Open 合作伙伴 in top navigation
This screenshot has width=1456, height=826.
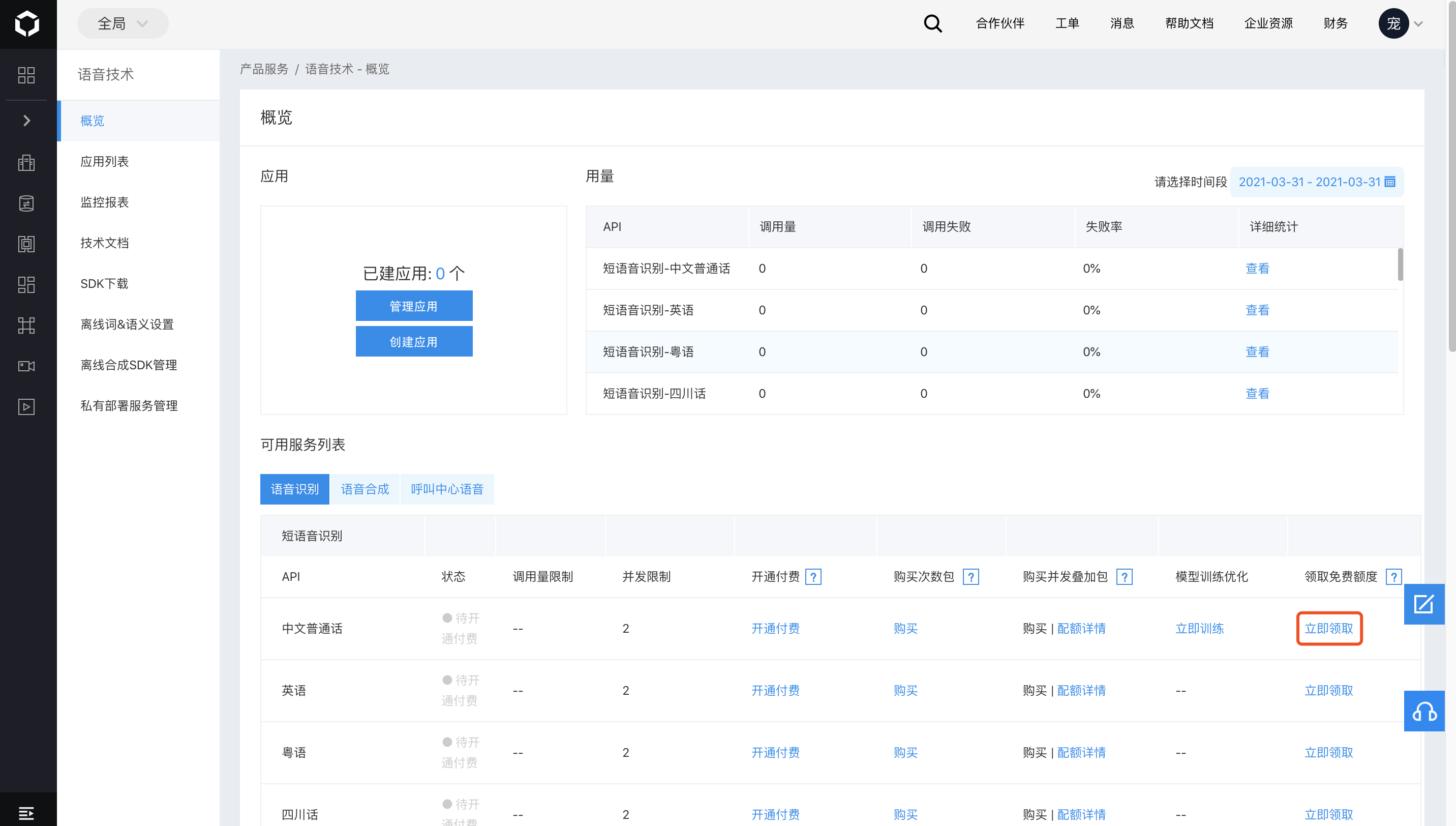(1000, 23)
